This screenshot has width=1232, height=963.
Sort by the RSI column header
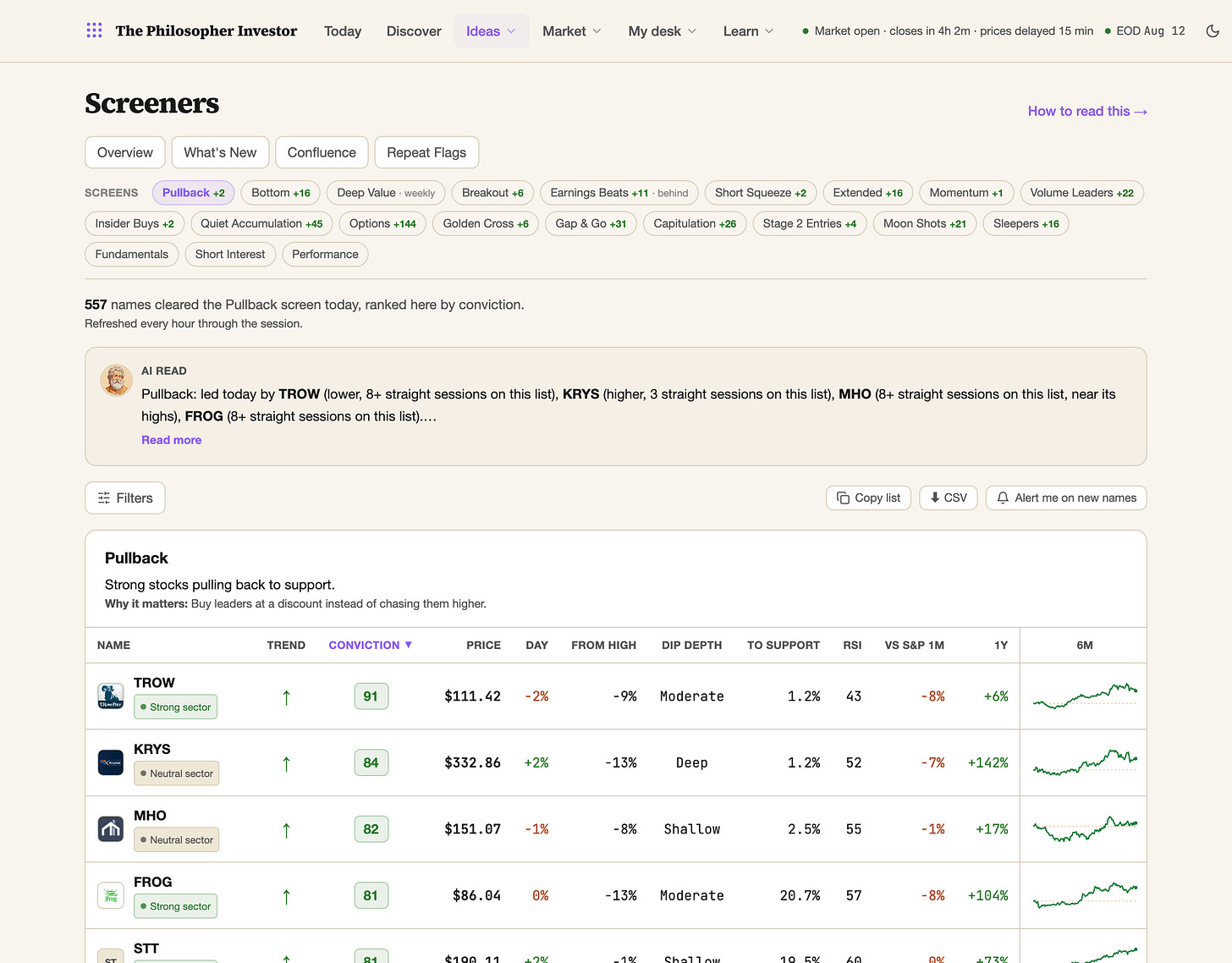point(852,645)
